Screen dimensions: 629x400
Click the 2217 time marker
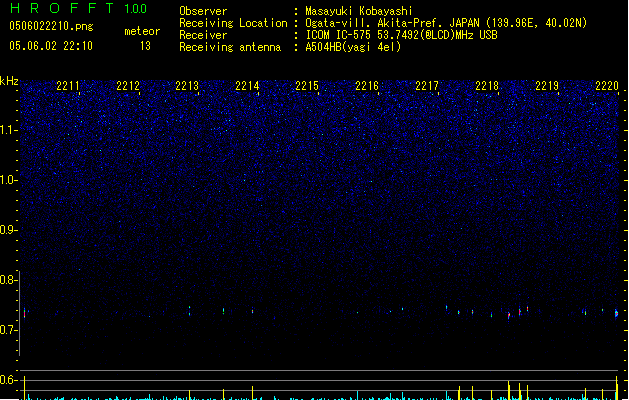pyautogui.click(x=427, y=85)
